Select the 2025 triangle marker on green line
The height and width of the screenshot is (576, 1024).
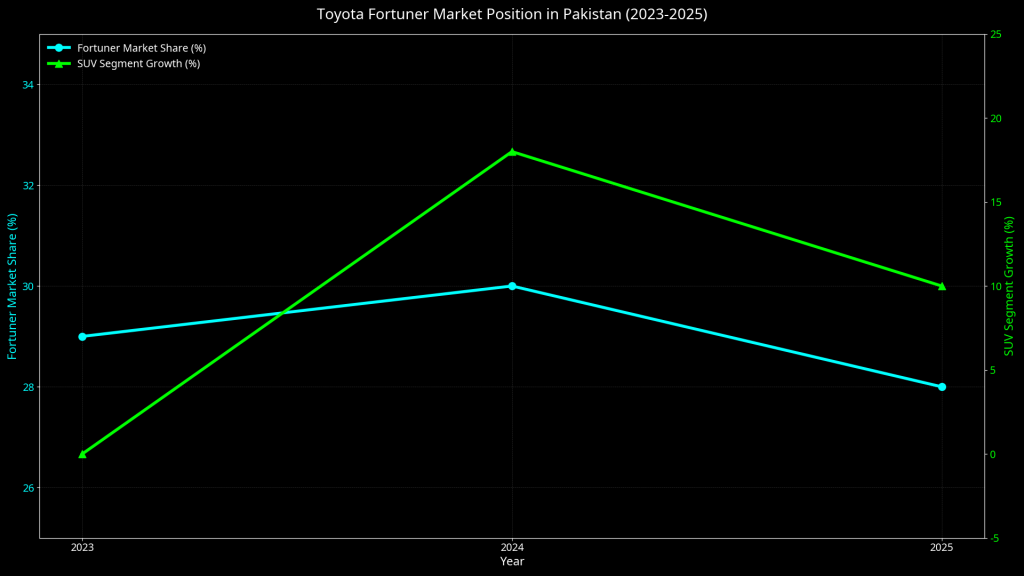tap(942, 286)
